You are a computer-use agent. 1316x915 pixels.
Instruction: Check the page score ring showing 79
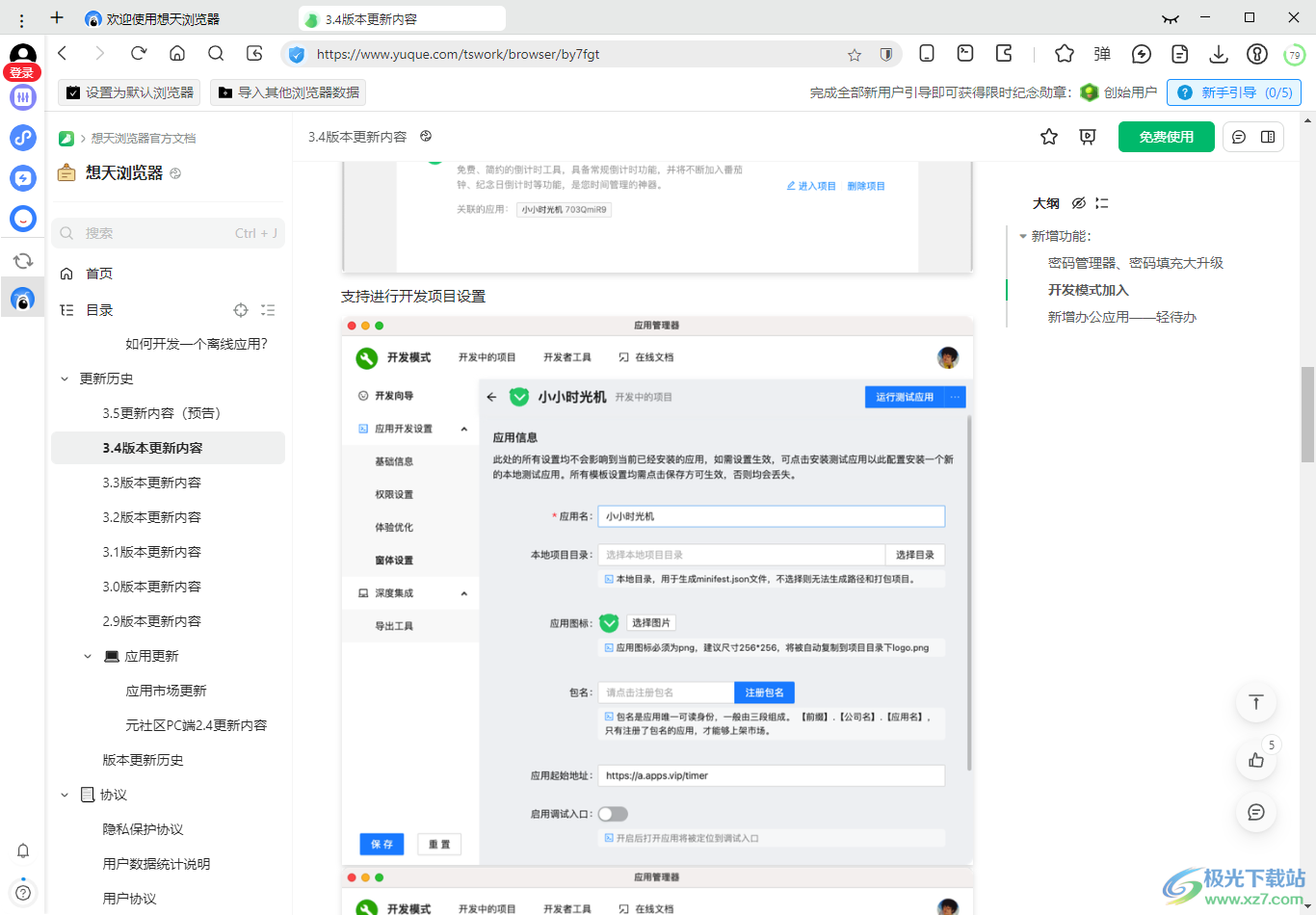(x=1293, y=55)
